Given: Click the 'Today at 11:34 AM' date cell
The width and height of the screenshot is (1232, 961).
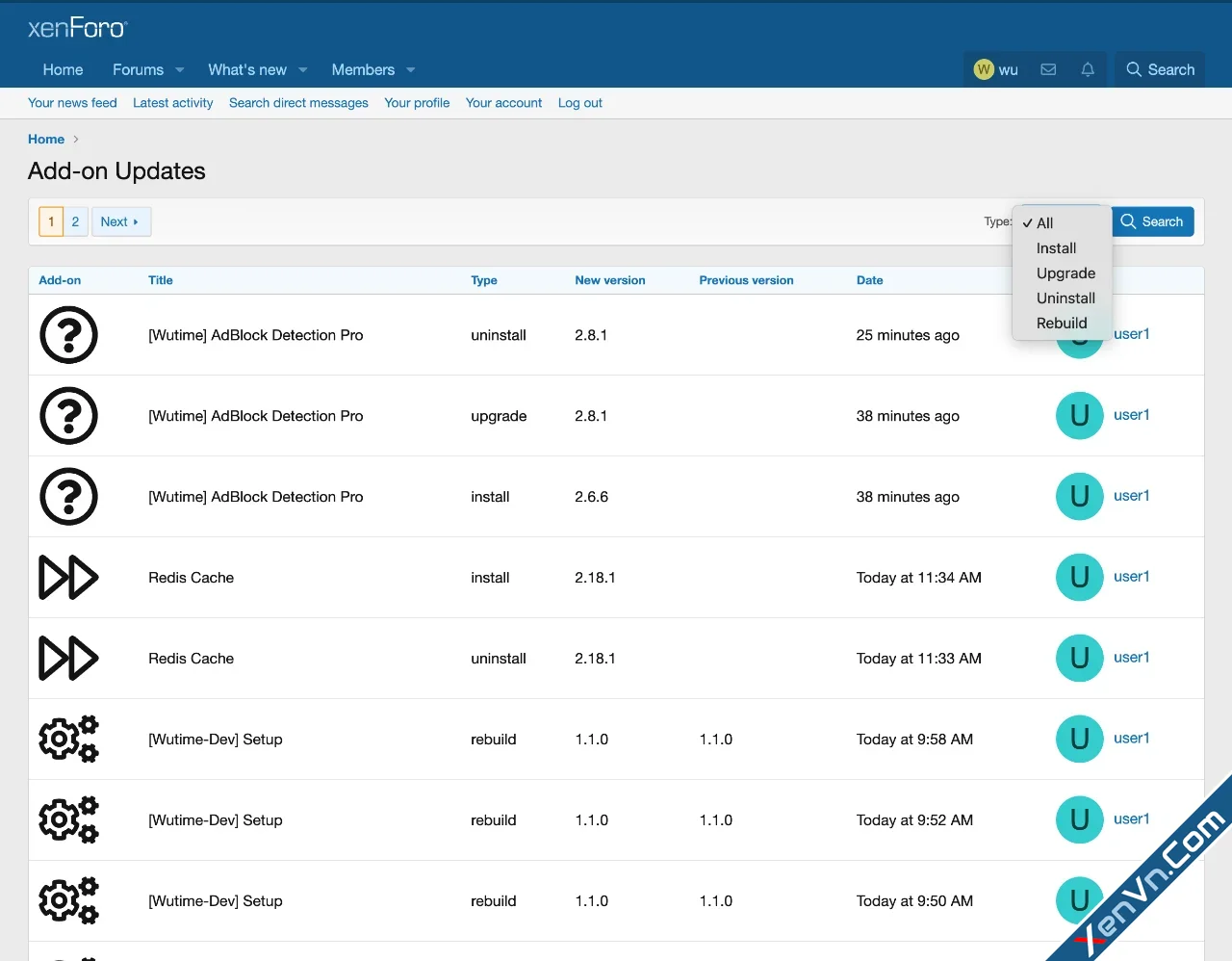Looking at the screenshot, I should point(919,578).
